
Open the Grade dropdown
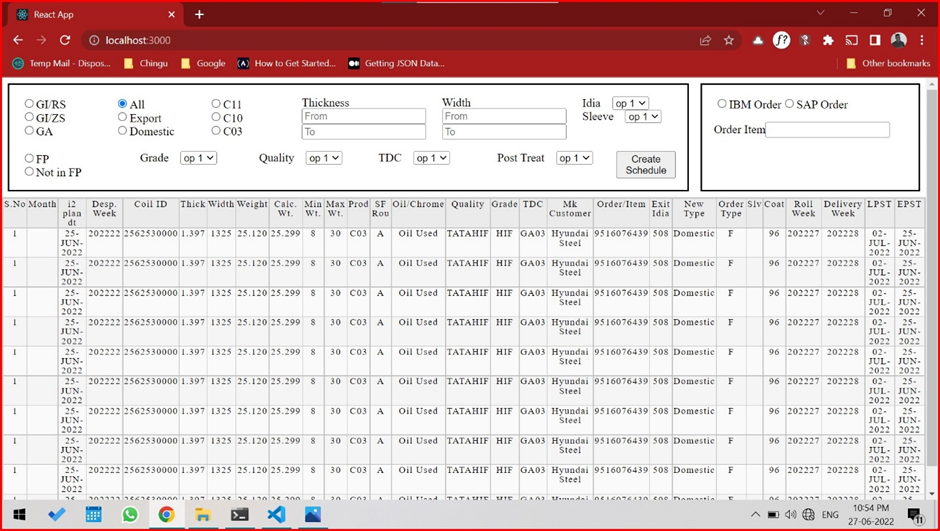(x=198, y=158)
